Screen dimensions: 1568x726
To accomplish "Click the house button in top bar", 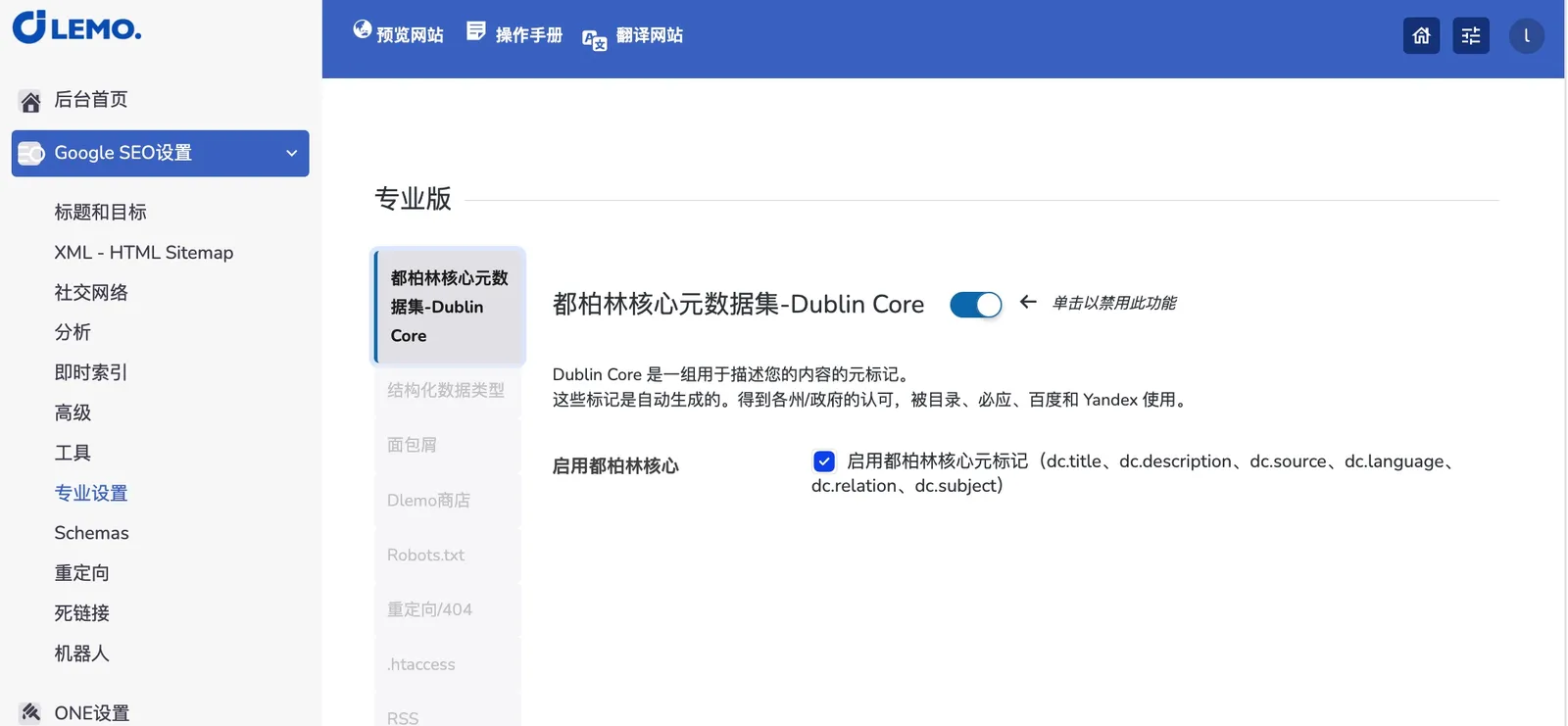I will coord(1421,36).
